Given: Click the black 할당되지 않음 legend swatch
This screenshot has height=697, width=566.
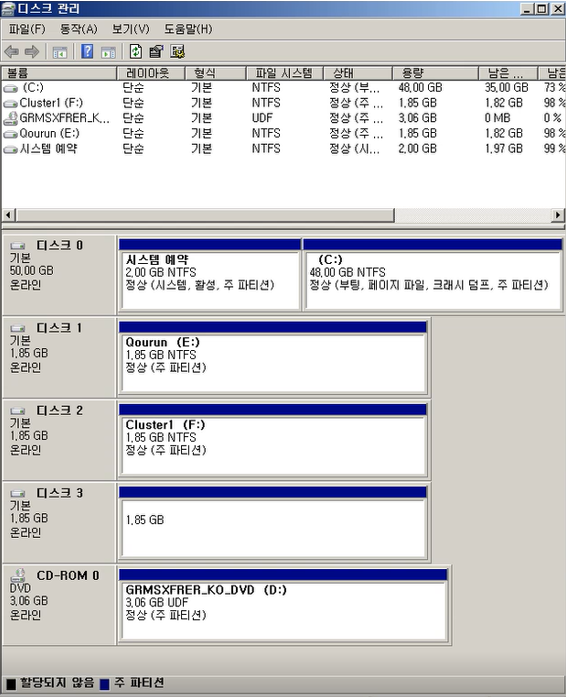Looking at the screenshot, I should pyautogui.click(x=11, y=684).
